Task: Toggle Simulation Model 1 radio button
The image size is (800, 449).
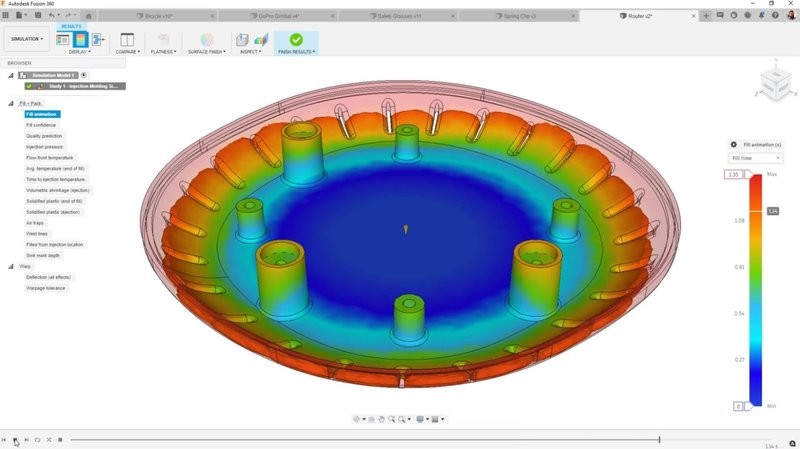Action: tap(84, 75)
